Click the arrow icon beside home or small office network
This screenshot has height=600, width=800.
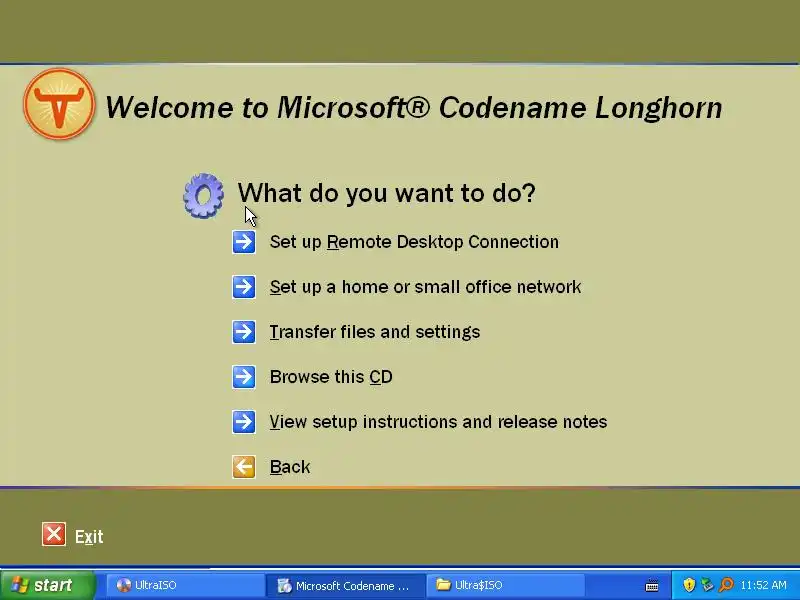point(244,287)
